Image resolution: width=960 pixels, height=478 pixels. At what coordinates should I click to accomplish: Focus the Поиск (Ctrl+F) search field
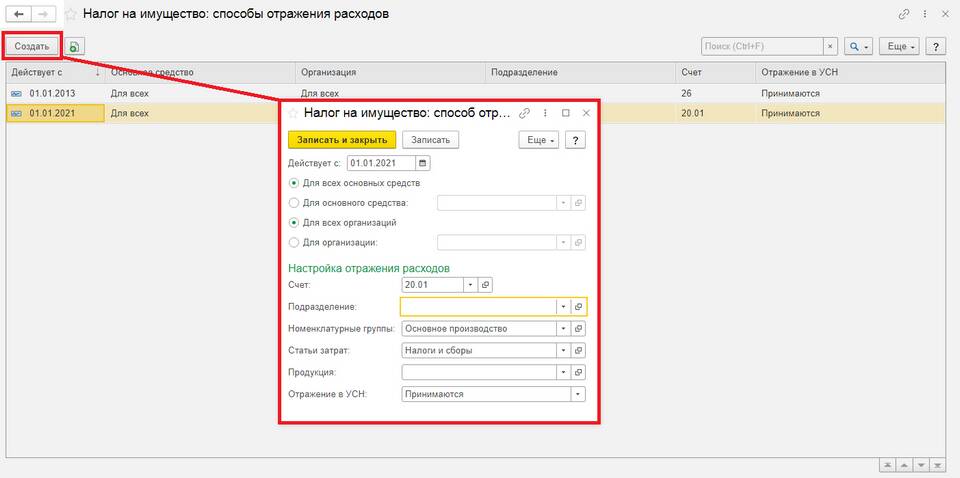click(762, 47)
